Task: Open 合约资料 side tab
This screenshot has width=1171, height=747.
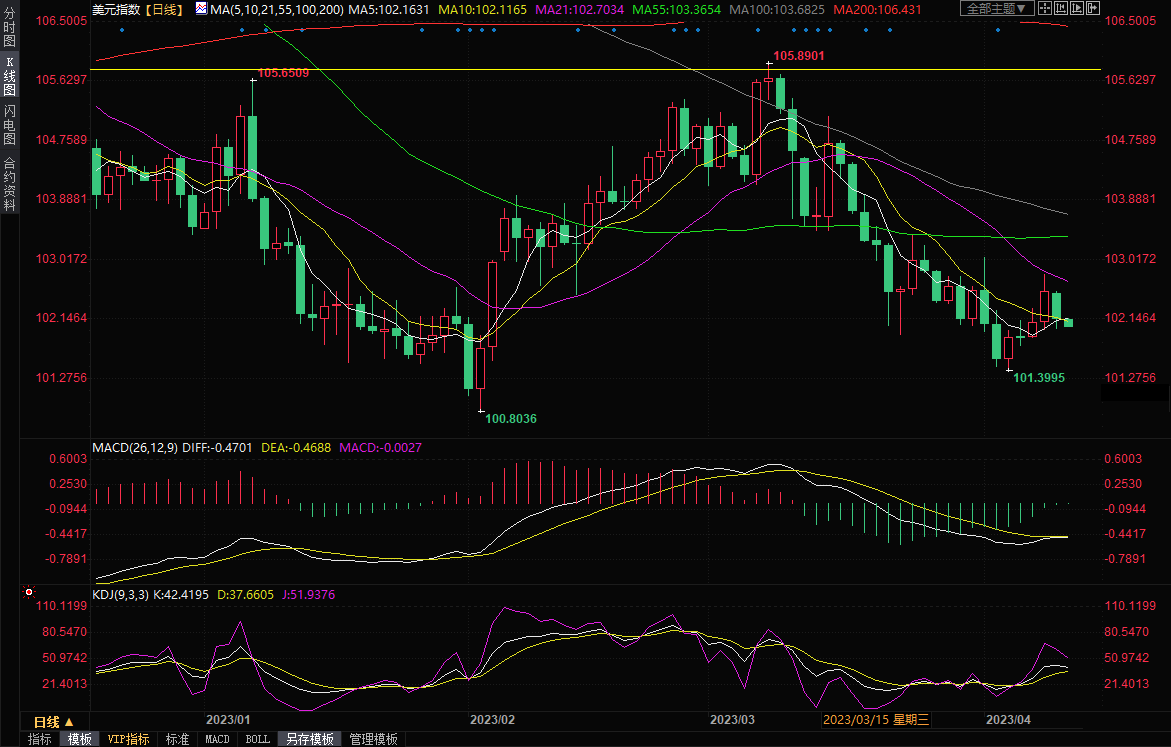Action: [10, 183]
